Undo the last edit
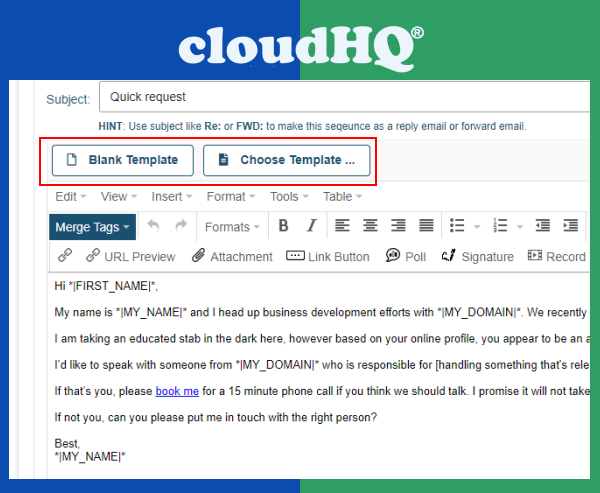The height and width of the screenshot is (493, 600). click(x=153, y=225)
